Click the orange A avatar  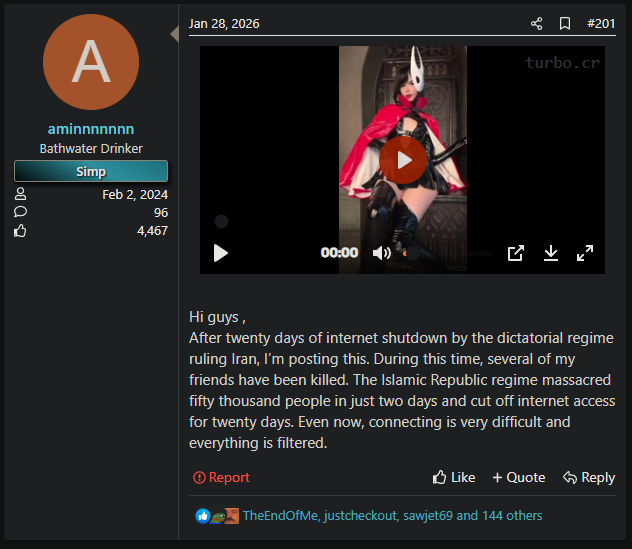(x=91, y=62)
